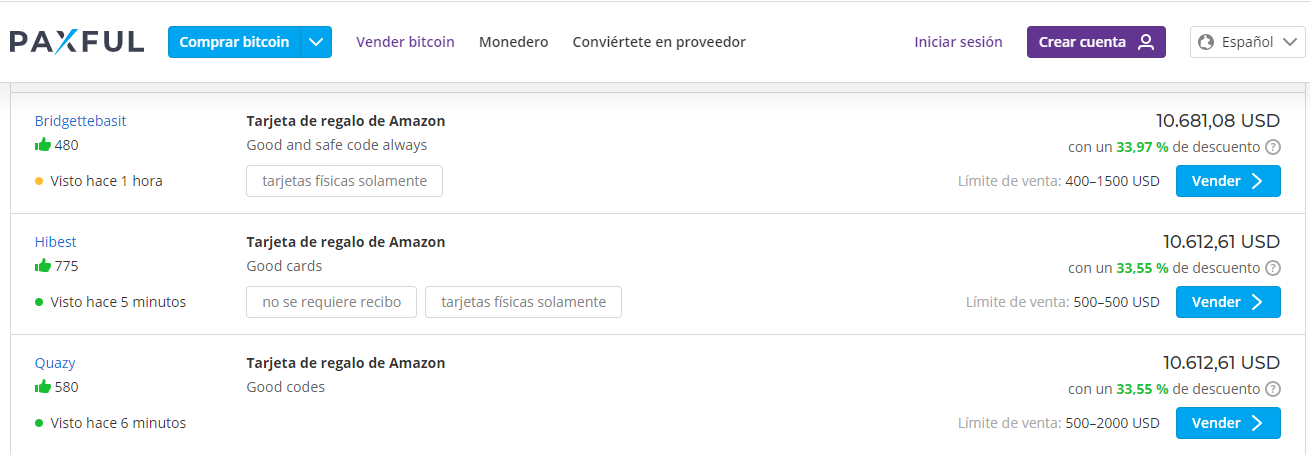Click the Paxful logo
The image size is (1311, 455).
(77, 42)
